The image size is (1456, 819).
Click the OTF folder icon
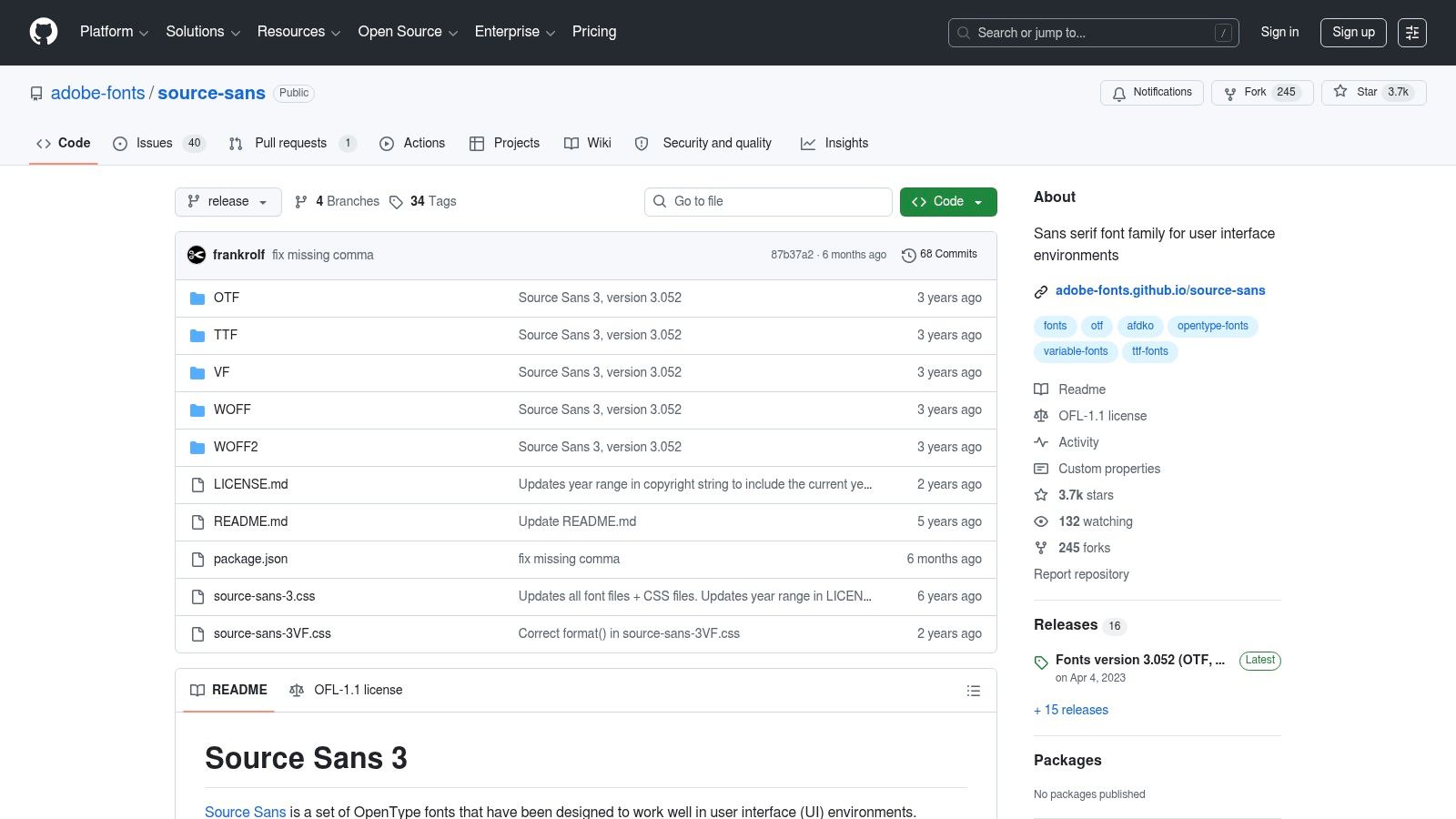coord(197,298)
